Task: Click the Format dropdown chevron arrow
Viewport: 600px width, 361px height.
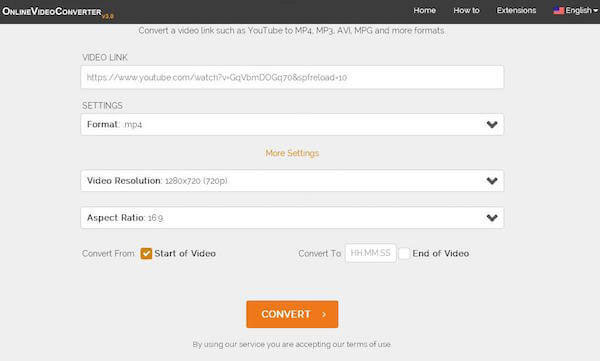Action: click(492, 124)
